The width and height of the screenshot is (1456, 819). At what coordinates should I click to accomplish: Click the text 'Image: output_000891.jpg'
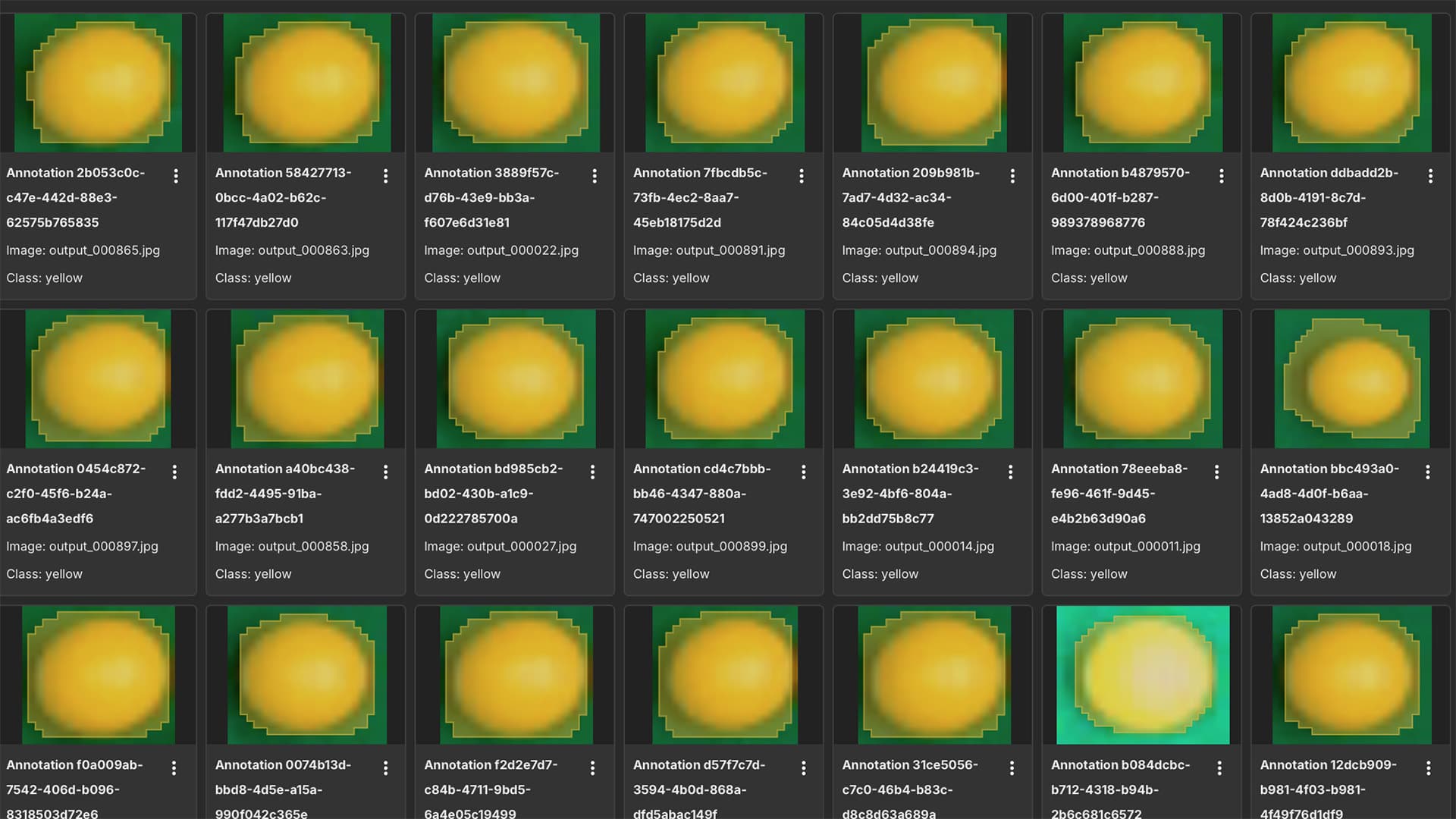[709, 250]
